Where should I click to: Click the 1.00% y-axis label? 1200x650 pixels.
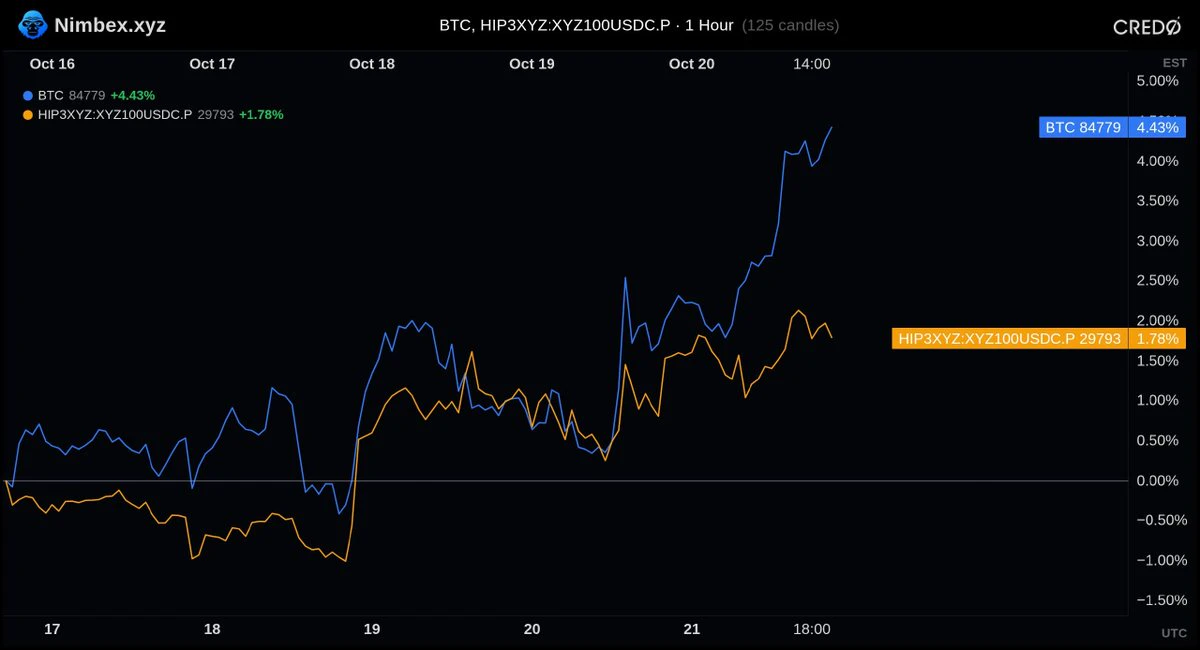pos(1158,401)
